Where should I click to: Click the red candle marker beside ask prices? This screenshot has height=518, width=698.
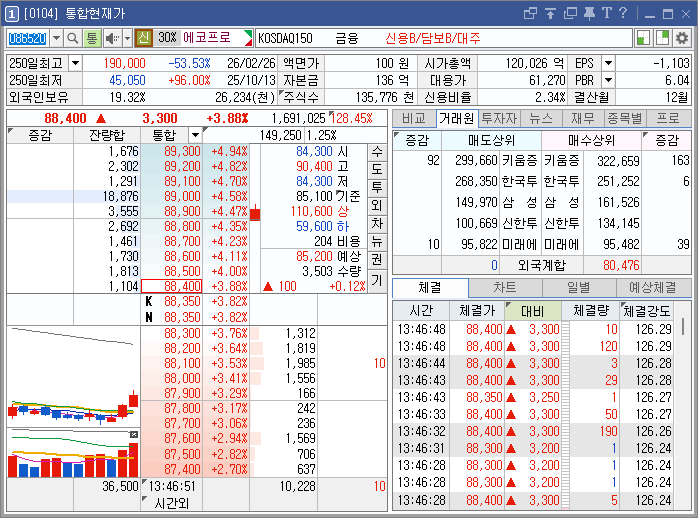pos(255,214)
